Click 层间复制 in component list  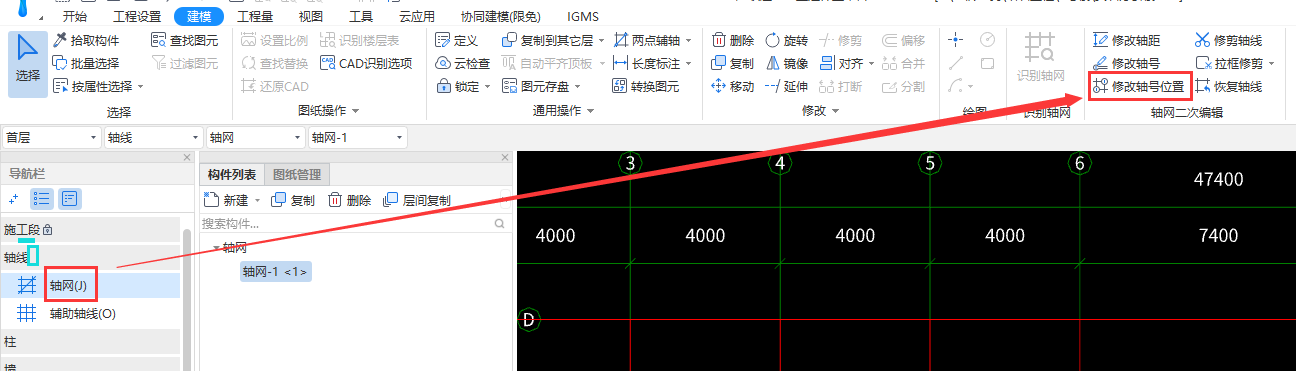(x=416, y=200)
